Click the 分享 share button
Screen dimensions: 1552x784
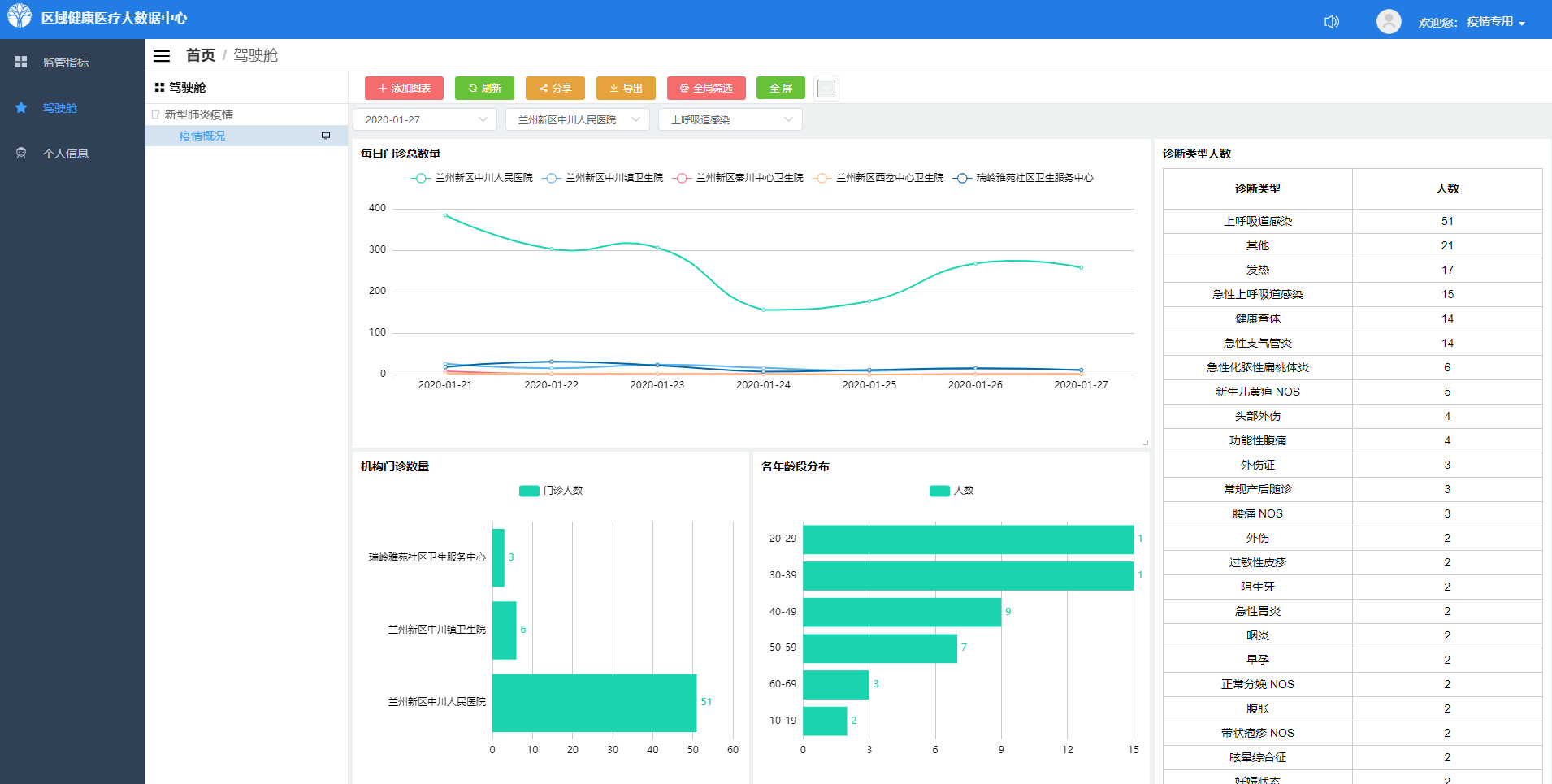click(555, 89)
